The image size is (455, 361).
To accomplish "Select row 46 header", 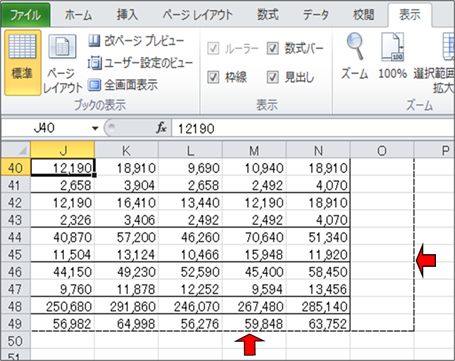I will [x=16, y=271].
